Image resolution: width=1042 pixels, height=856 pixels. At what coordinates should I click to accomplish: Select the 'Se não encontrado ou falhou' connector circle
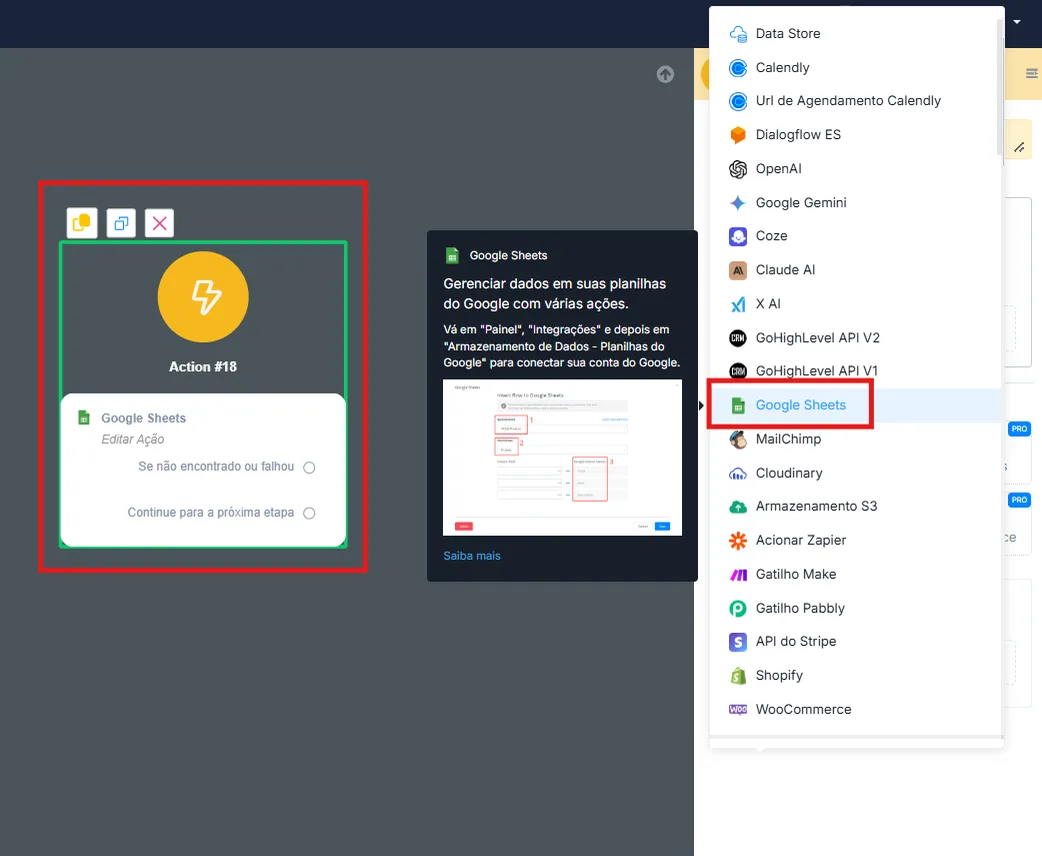tap(309, 467)
